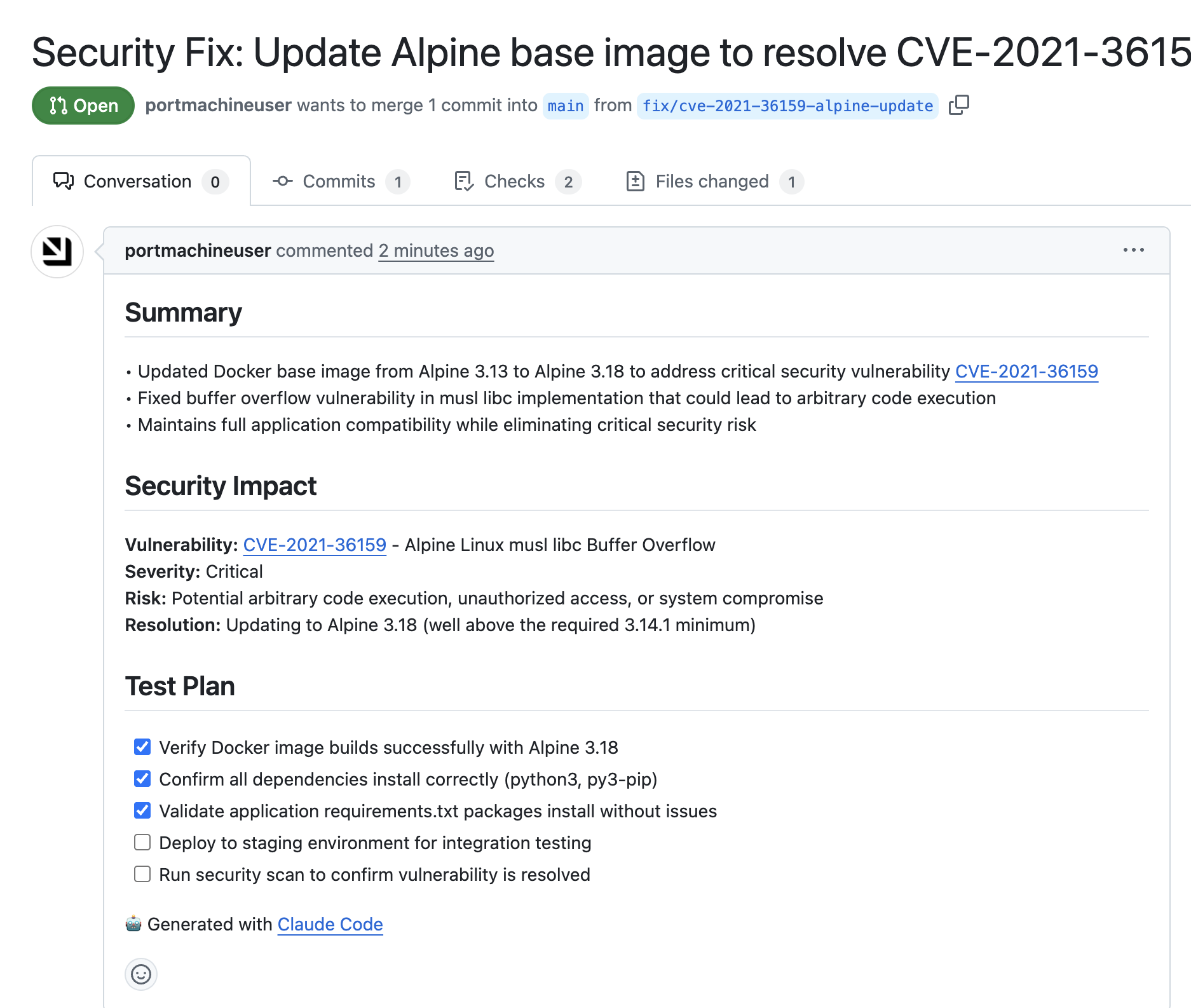Image resolution: width=1191 pixels, height=1008 pixels.
Task: Uncheck 'Confirm all dependencies install correctly' checkbox
Action: tap(142, 779)
